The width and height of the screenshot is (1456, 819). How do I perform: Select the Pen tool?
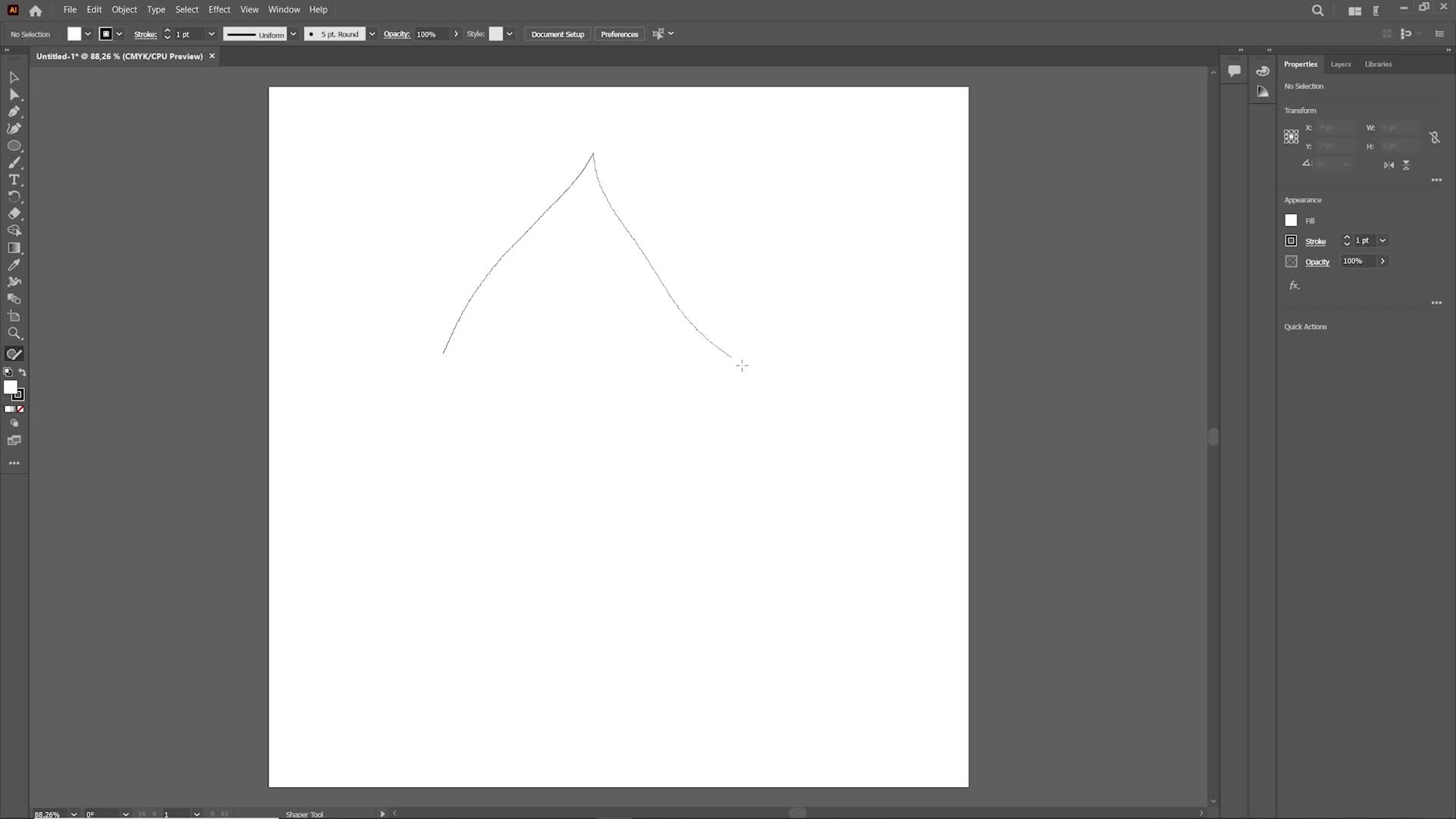14,111
